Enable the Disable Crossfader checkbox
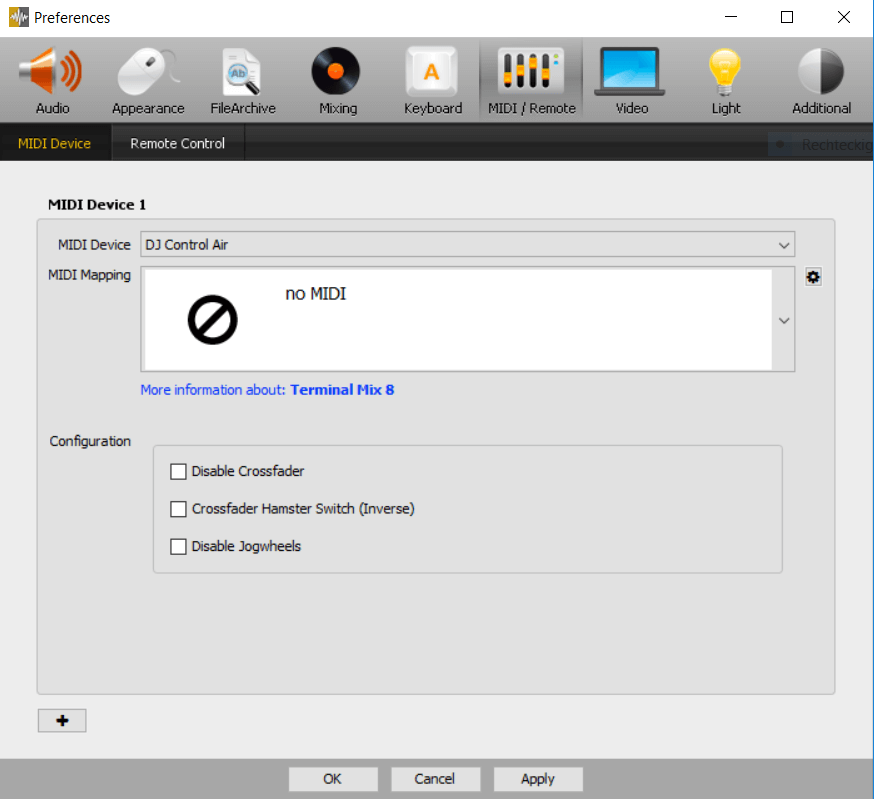The height and width of the screenshot is (799, 874). coord(179,471)
